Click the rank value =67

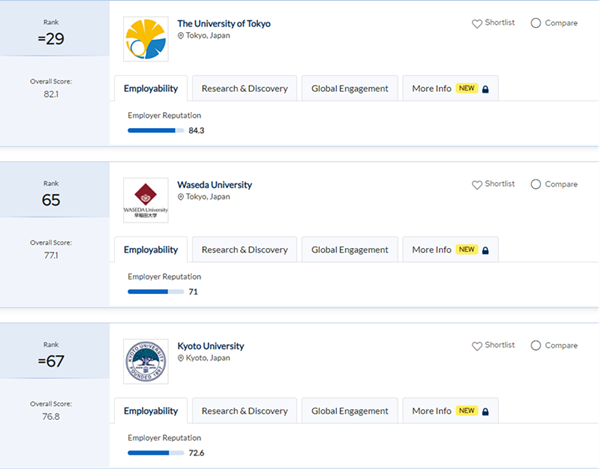pyautogui.click(x=51, y=362)
